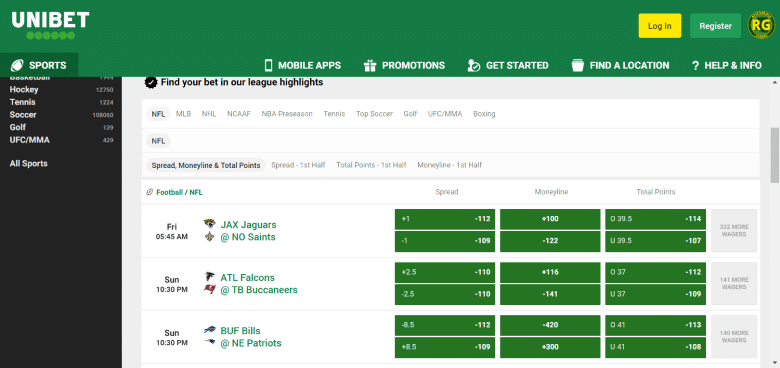Screen dimensions: 780x368
Task: Switch to the NBA Preseason tab
Action: tap(287, 114)
